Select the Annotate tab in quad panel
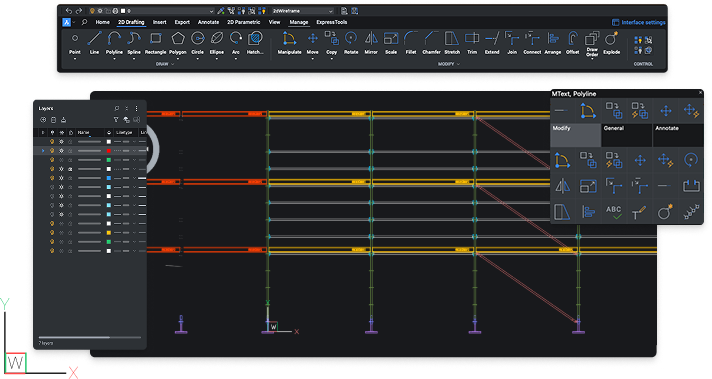712x379 pixels. pos(678,135)
